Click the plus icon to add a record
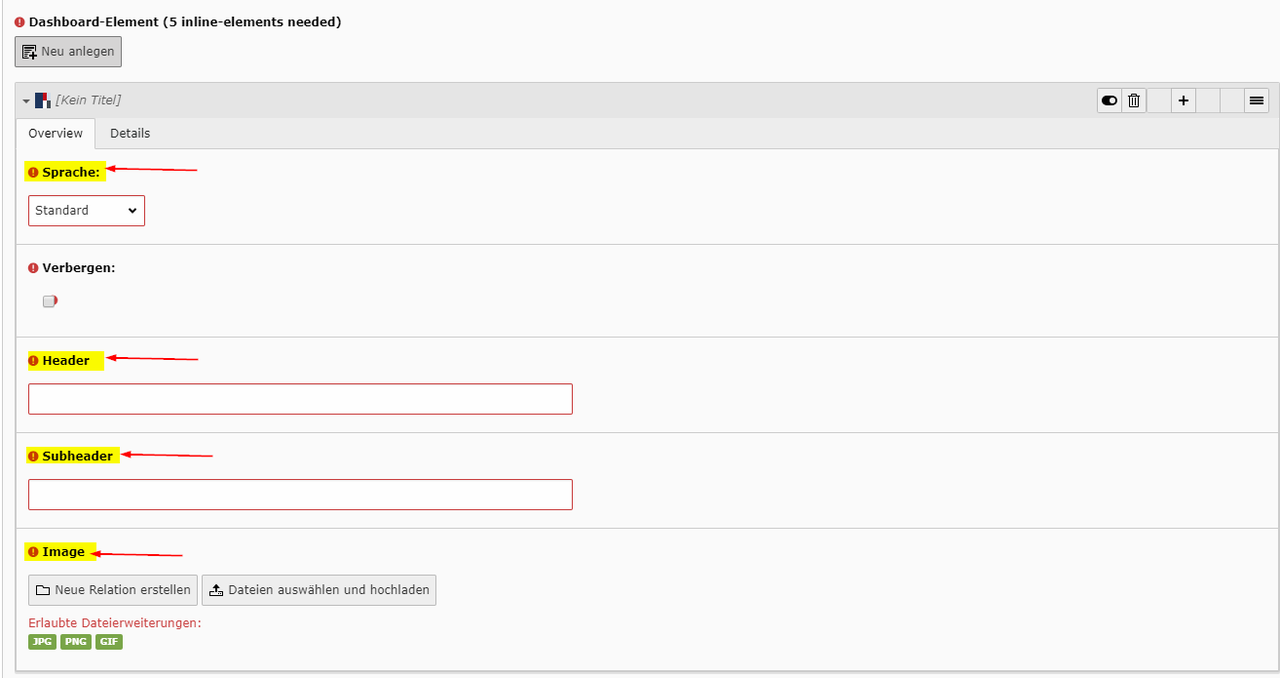This screenshot has height=678, width=1280. (1183, 100)
